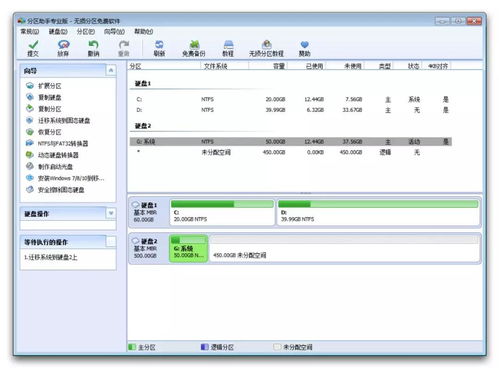Image resolution: width=499 pixels, height=368 pixels.
Task: Start the 复制硬盘 wizard icon
Action: click(x=30, y=97)
